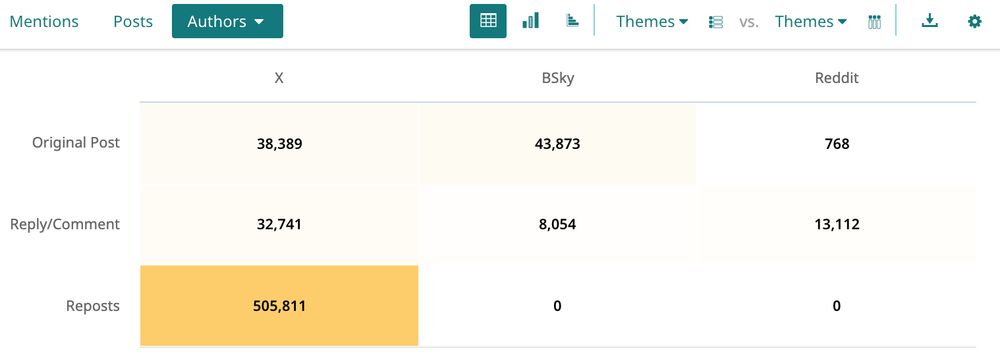1000x361 pixels.
Task: Switch to table grid view icon
Action: pyautogui.click(x=488, y=21)
